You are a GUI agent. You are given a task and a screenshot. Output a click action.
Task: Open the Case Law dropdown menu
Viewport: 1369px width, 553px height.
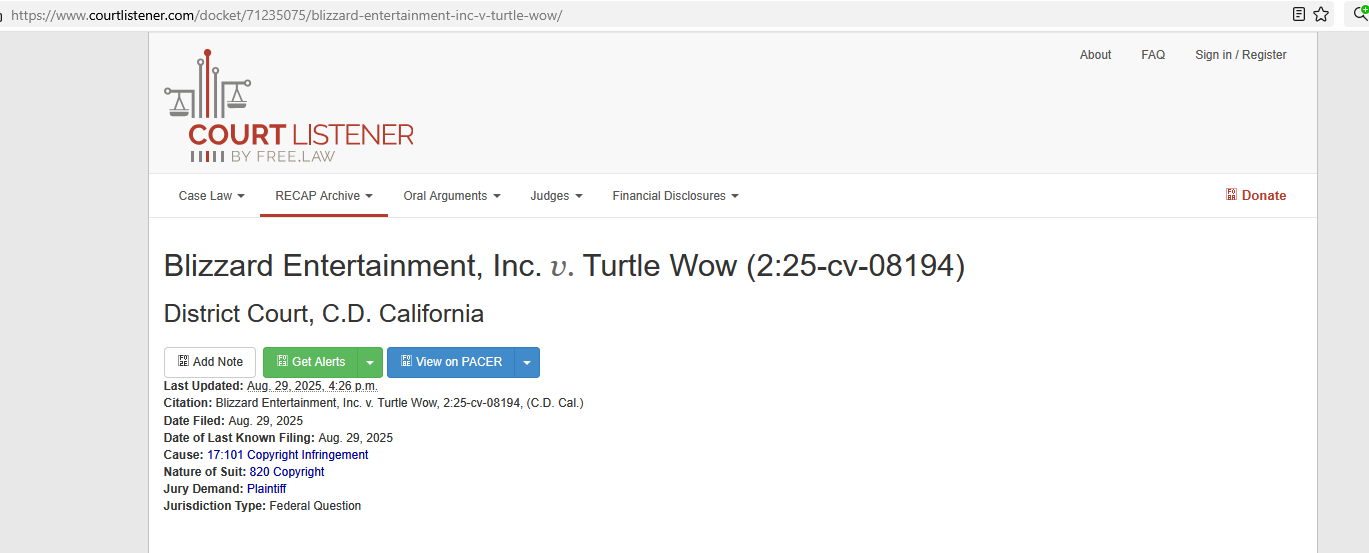point(211,196)
